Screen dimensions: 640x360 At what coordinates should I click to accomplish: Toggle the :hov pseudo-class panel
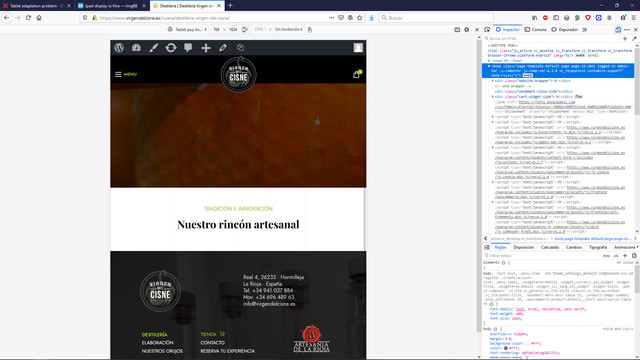[606, 256]
